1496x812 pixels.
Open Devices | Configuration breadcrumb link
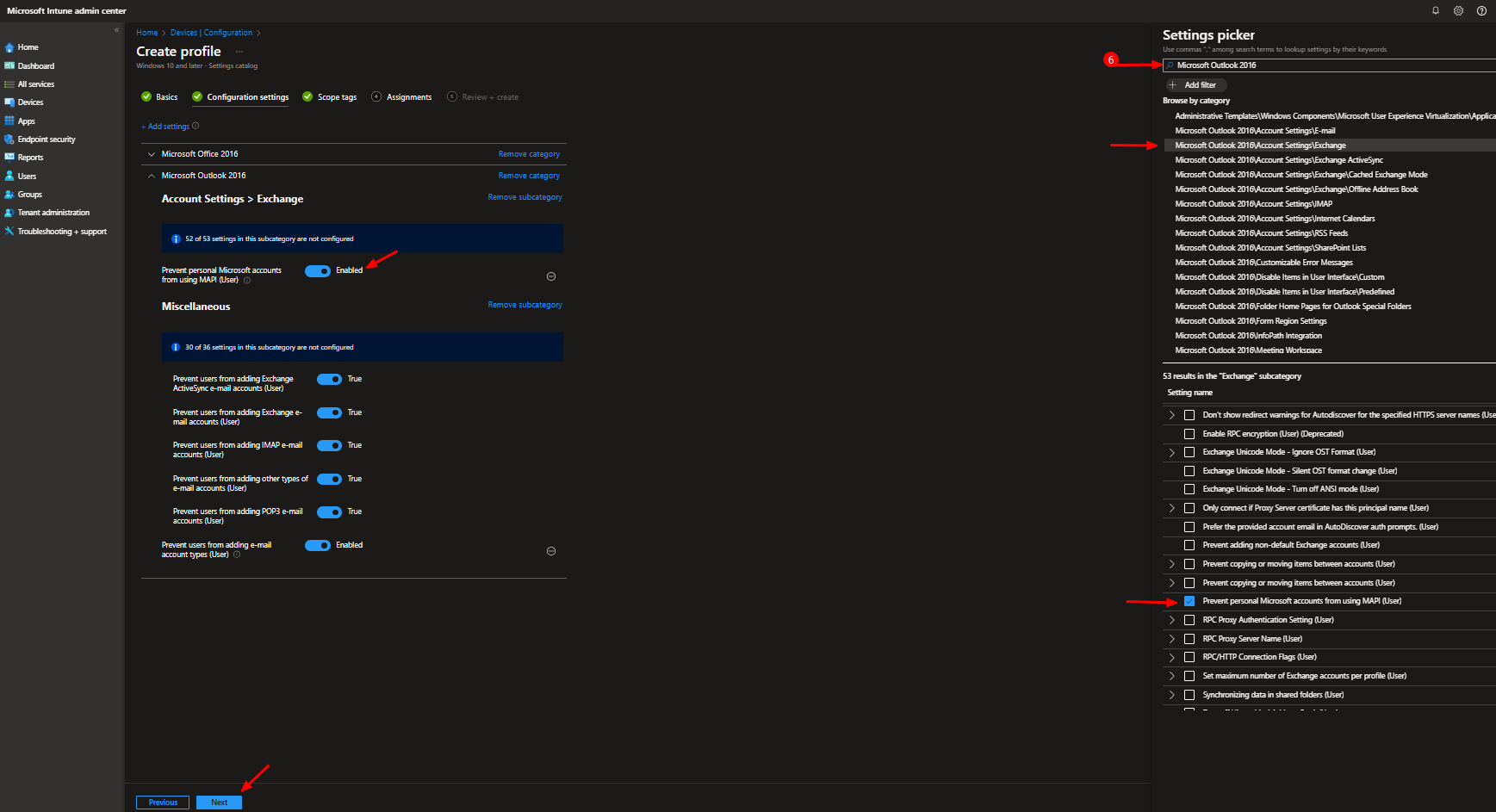(x=211, y=33)
